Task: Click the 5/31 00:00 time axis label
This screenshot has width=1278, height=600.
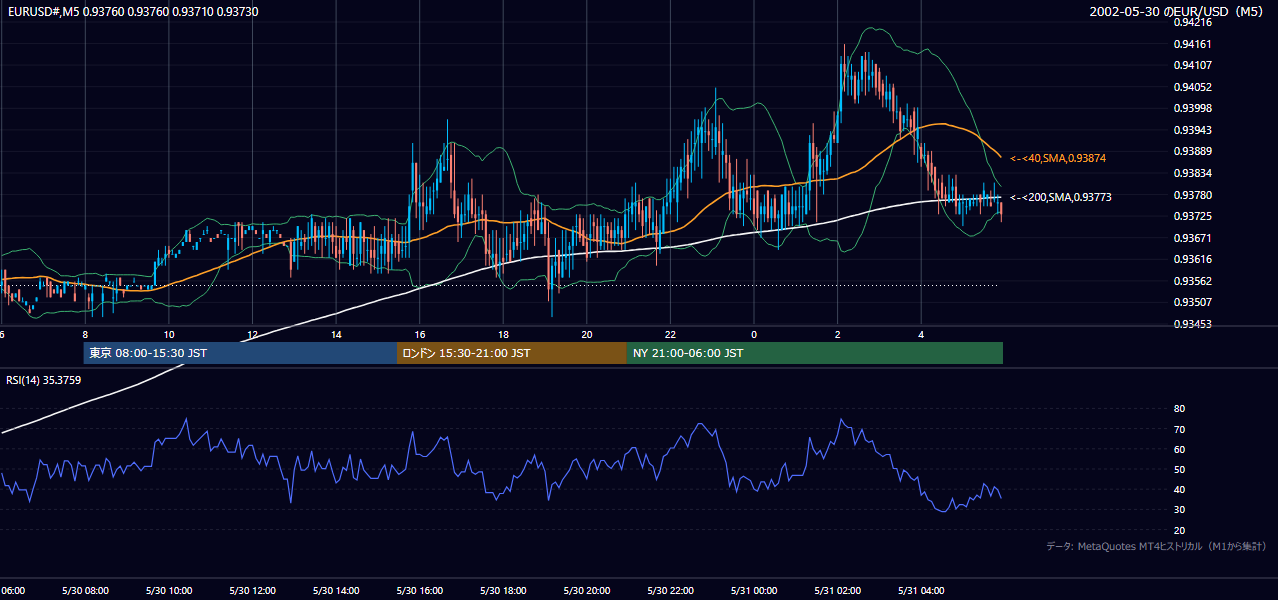Action: point(754,591)
